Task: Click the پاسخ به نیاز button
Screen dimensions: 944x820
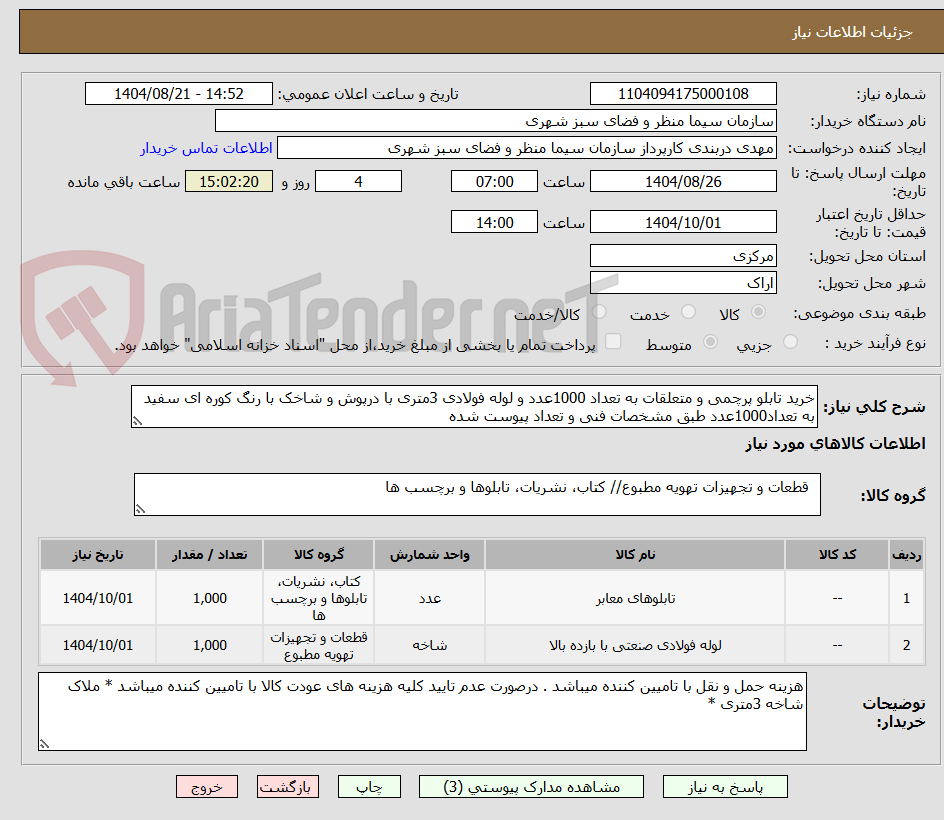Action: 725,786
